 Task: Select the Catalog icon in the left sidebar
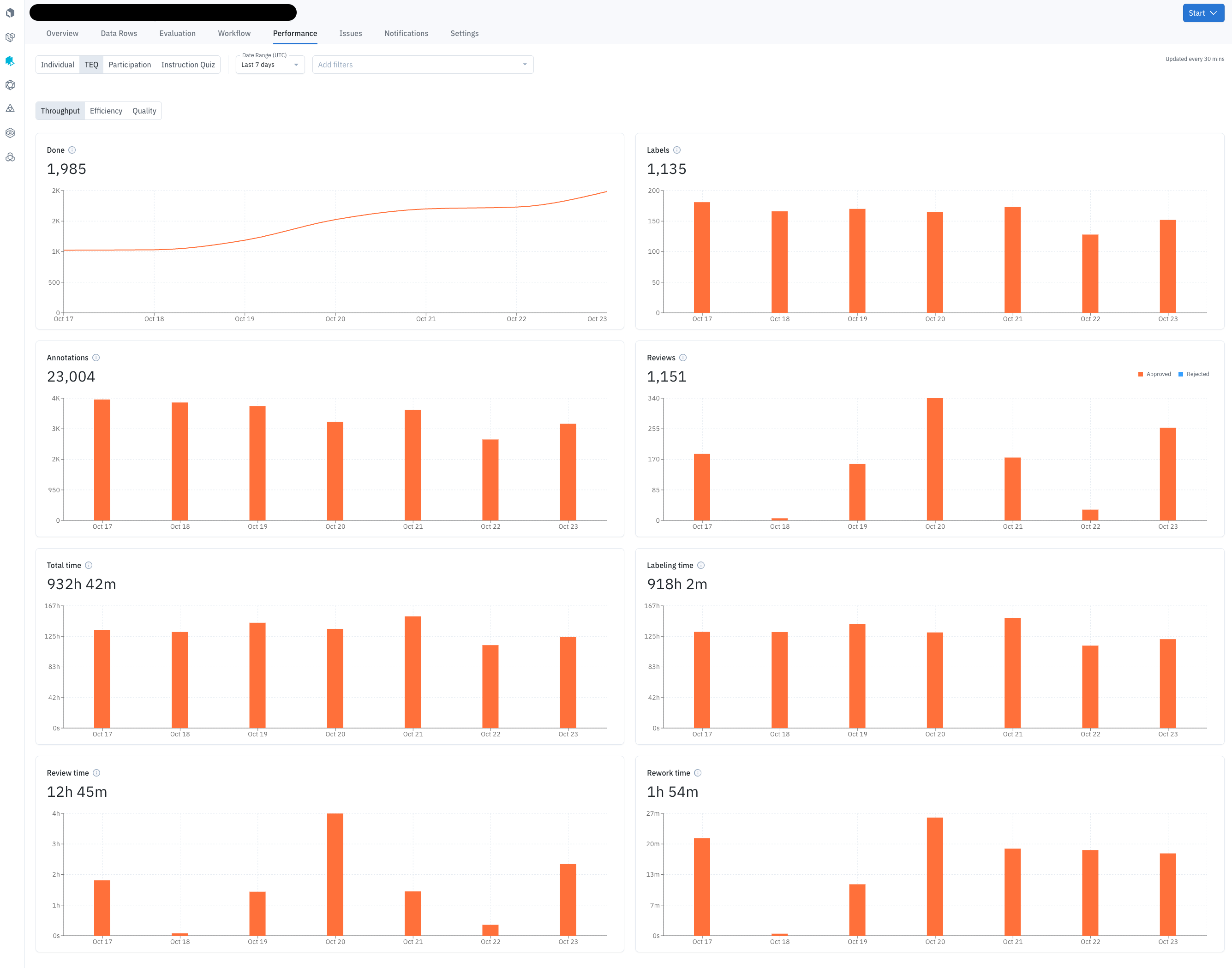pyautogui.click(x=10, y=37)
